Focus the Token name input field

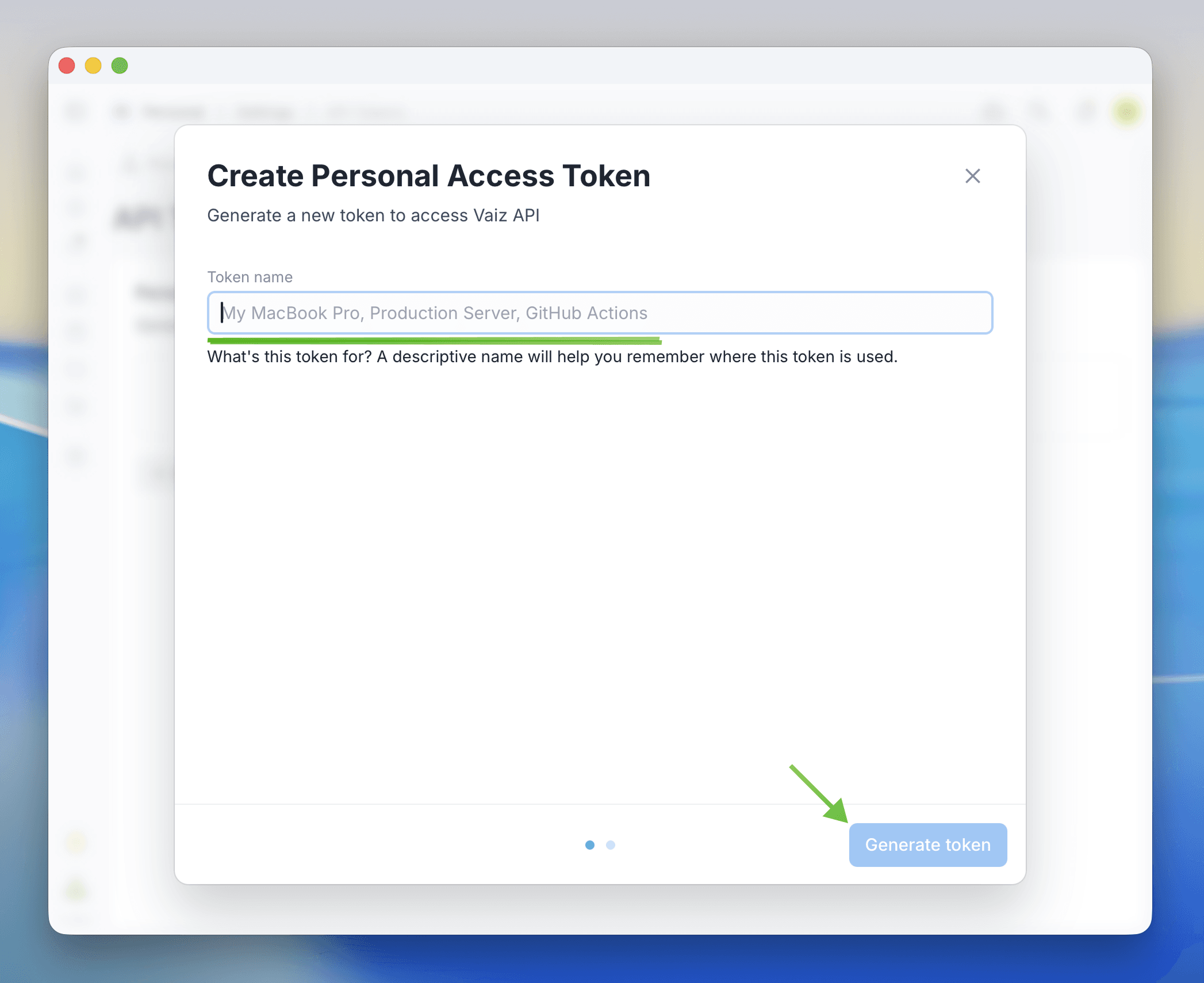pos(600,313)
